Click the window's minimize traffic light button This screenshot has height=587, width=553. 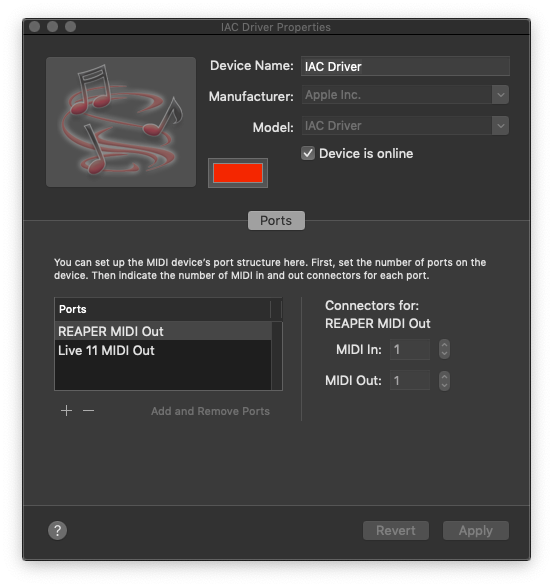[52, 27]
